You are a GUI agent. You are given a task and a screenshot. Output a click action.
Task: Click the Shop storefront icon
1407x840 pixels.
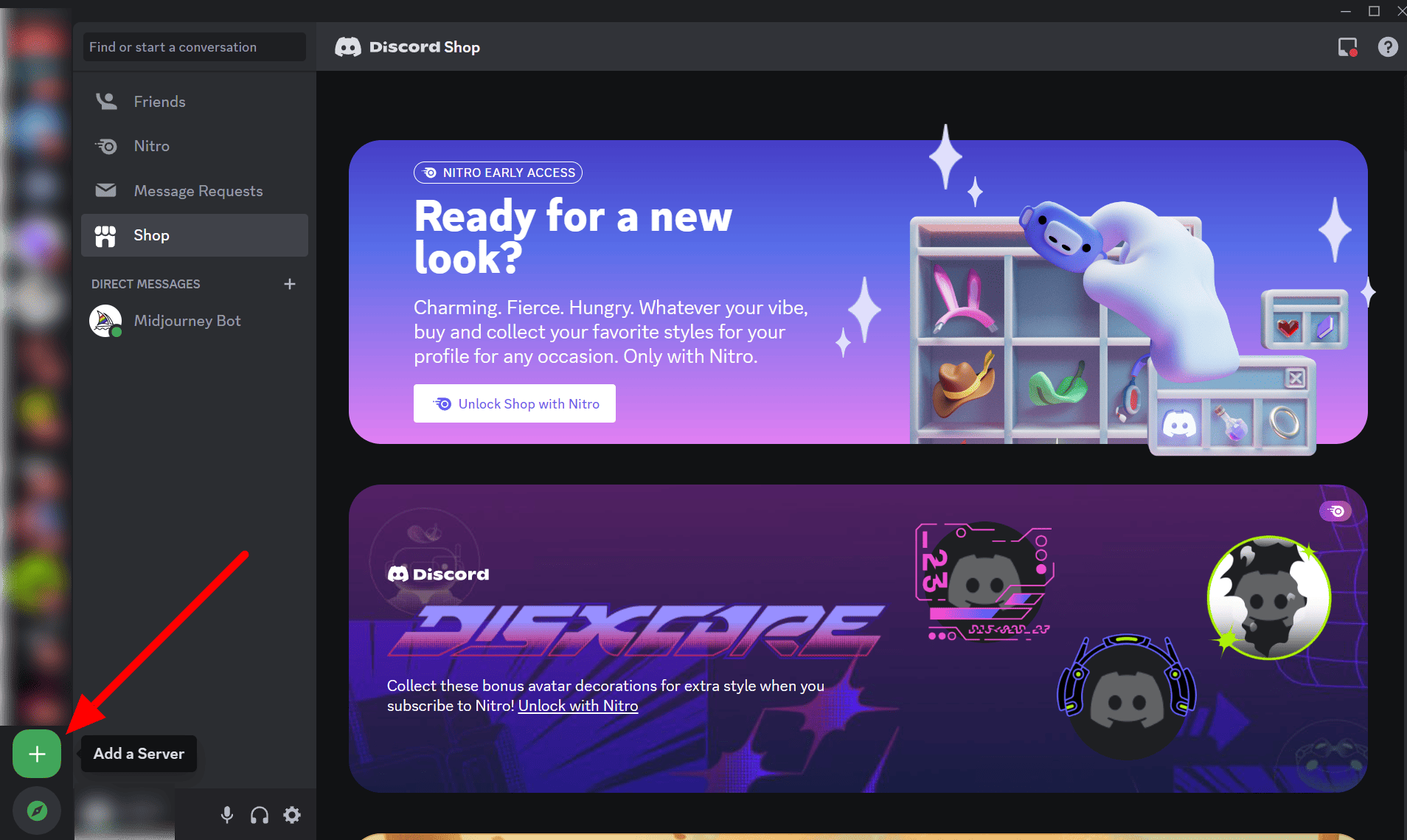click(106, 236)
